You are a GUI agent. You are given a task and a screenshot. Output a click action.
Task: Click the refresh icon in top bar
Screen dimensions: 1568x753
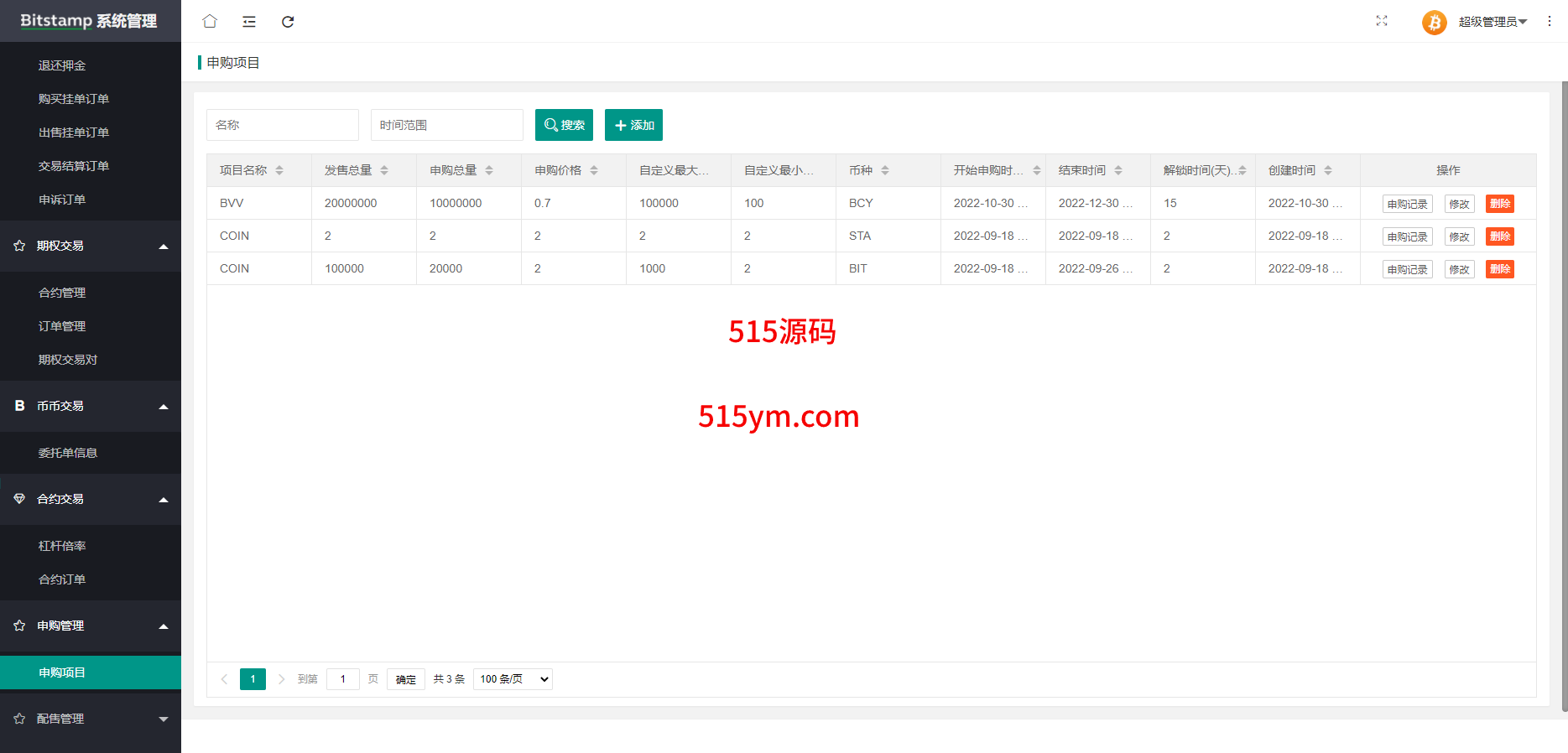[288, 22]
